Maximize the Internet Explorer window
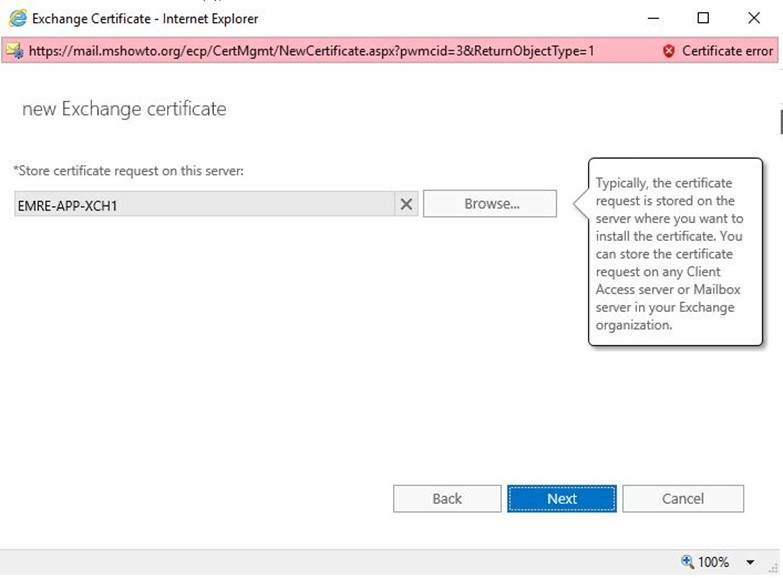 703,18
